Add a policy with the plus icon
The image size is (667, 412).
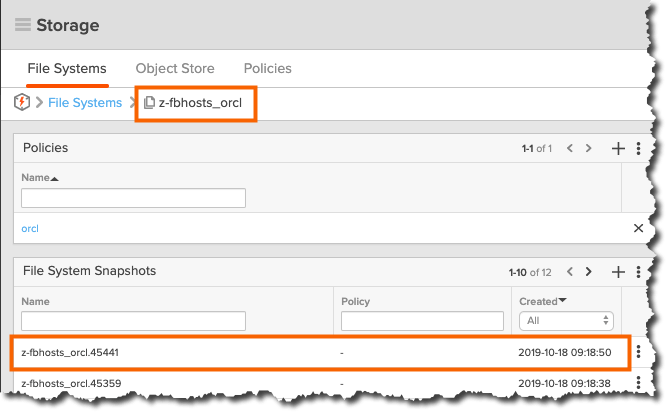[618, 148]
